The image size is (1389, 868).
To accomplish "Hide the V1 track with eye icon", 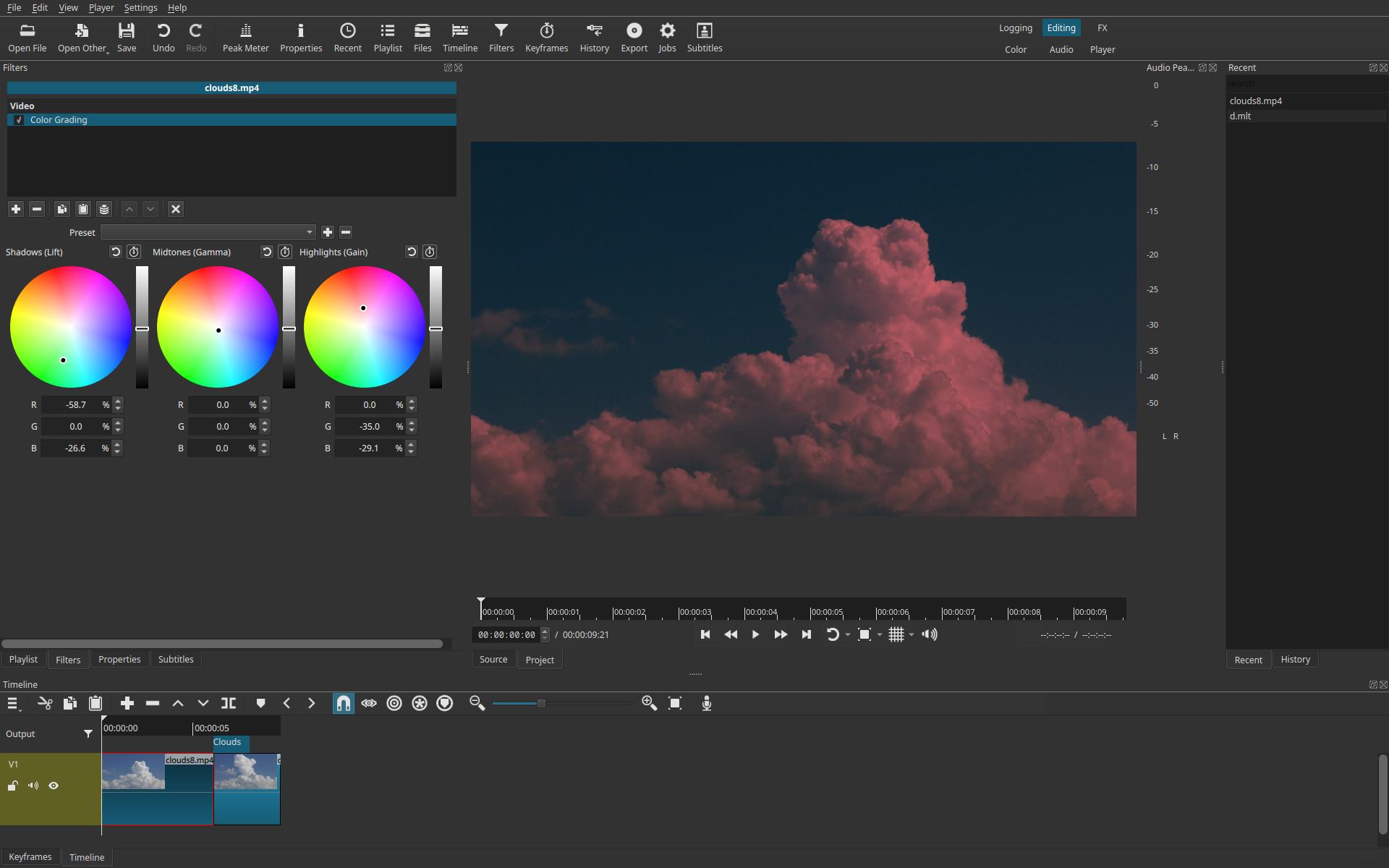I will click(x=54, y=786).
